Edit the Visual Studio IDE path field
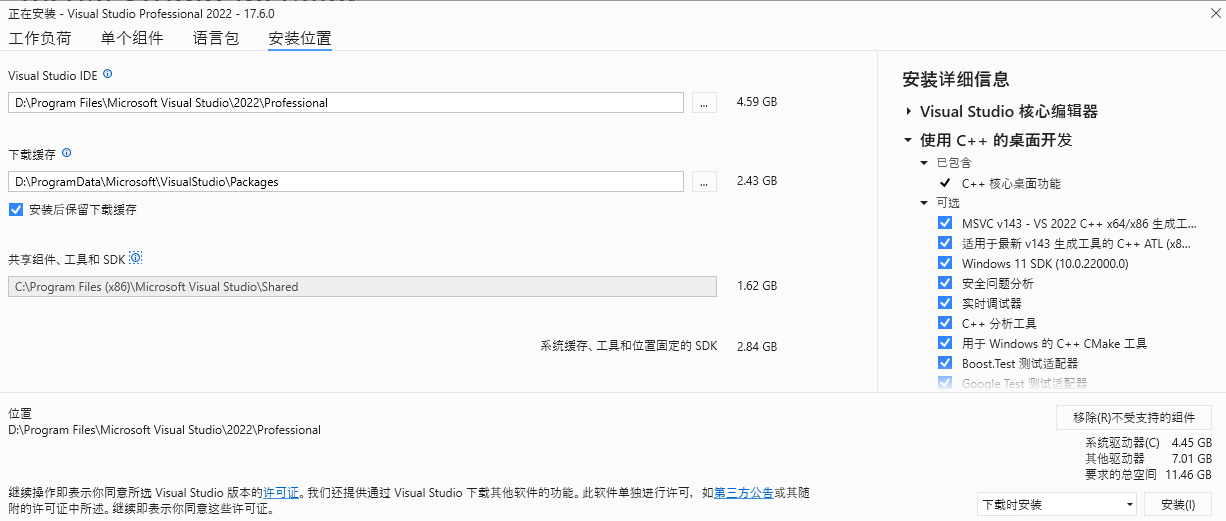This screenshot has width=1226, height=521. coord(346,103)
